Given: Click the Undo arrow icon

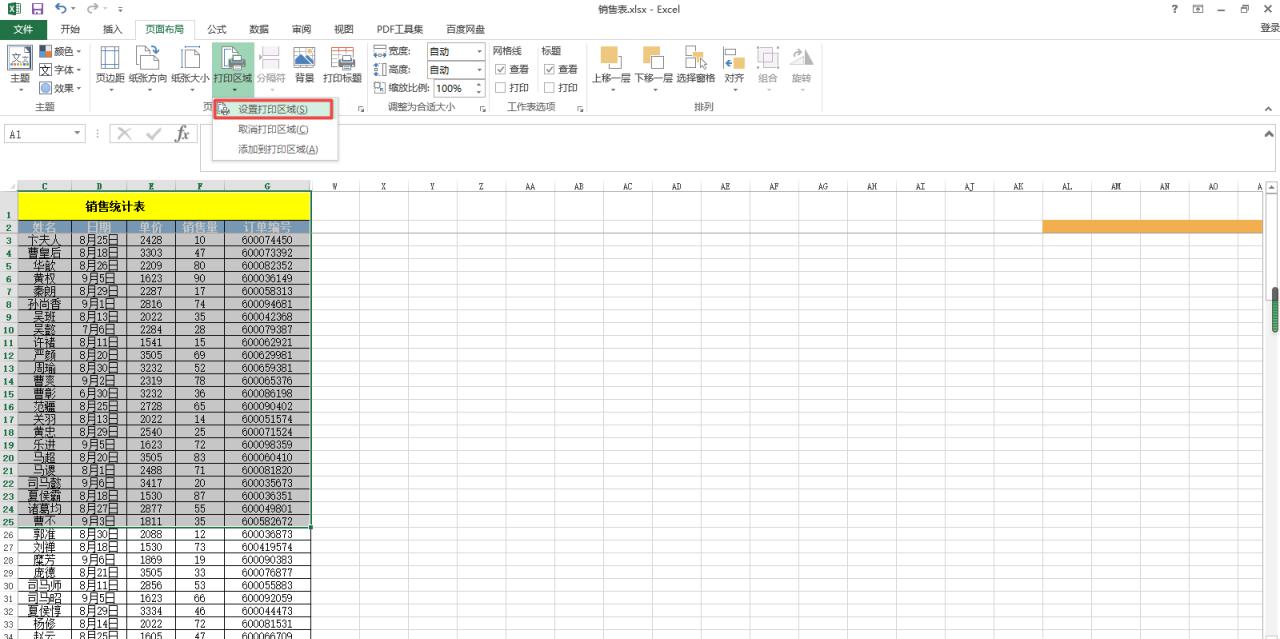Looking at the screenshot, I should coord(62,9).
